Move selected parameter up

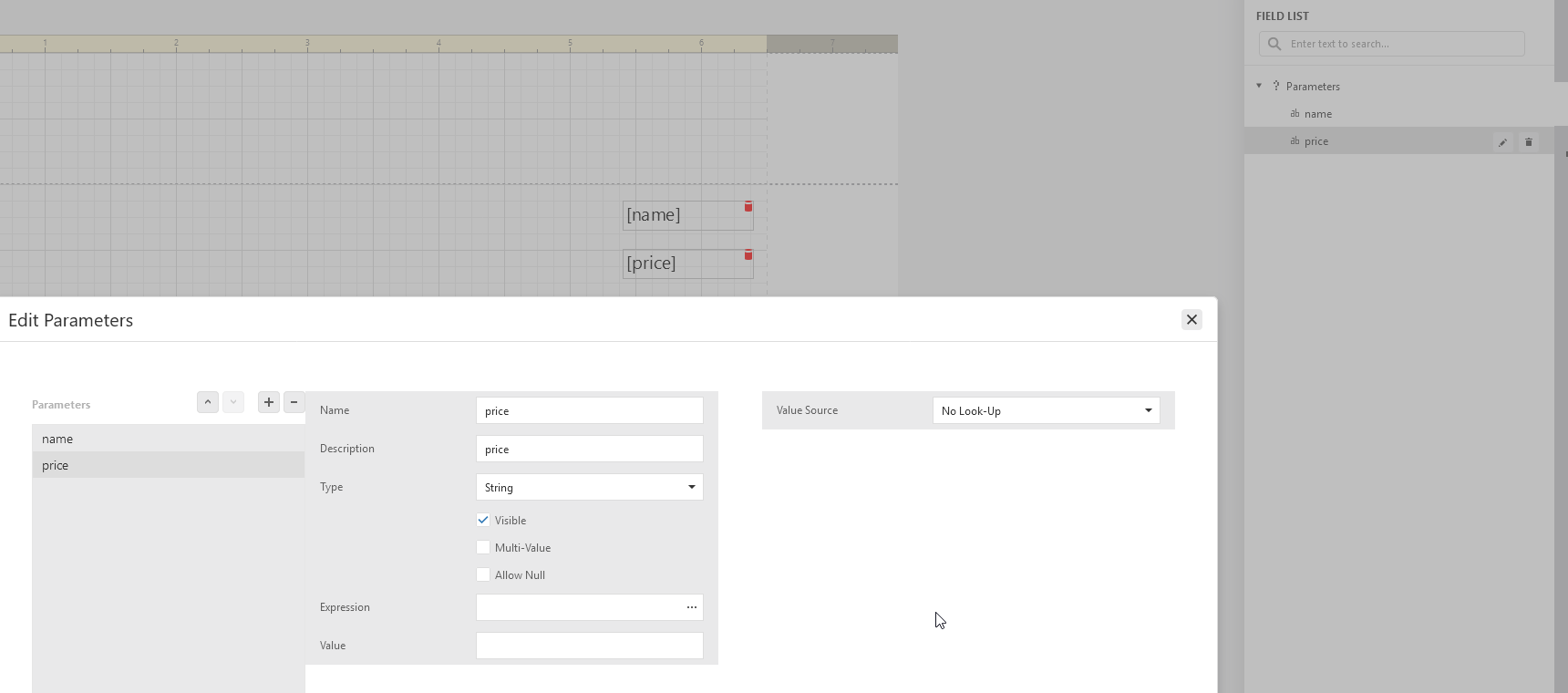[208, 402]
